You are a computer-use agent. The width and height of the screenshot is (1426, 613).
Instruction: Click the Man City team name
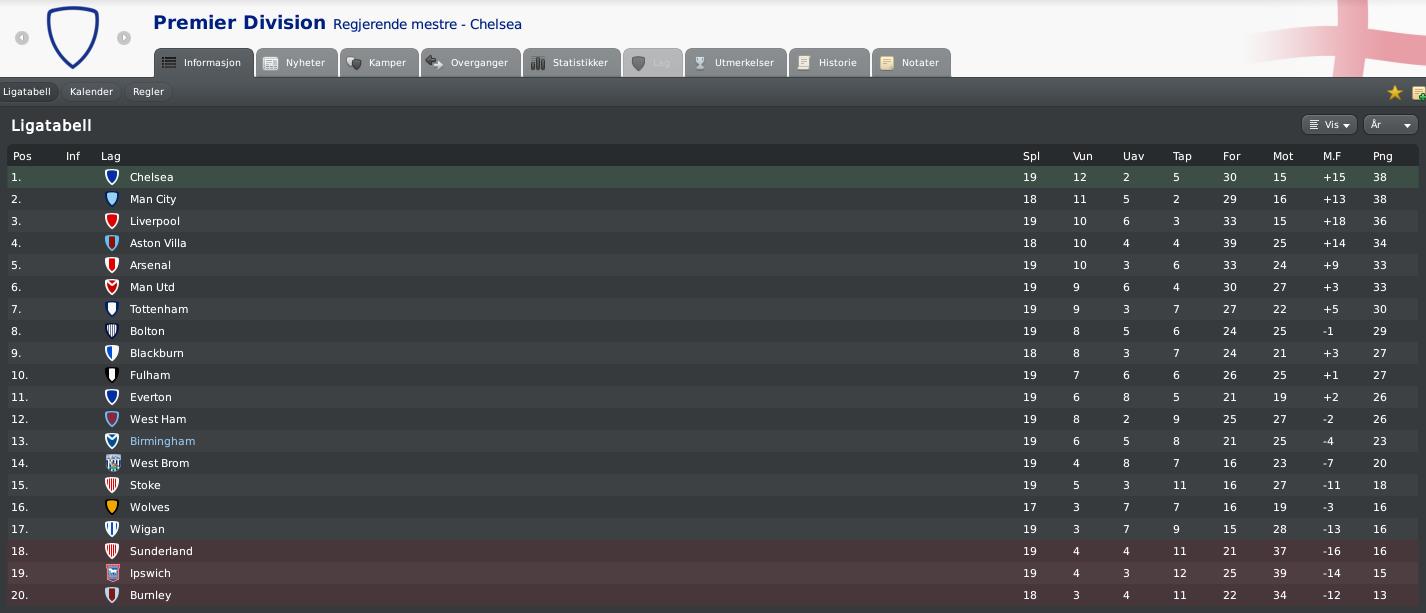point(153,199)
